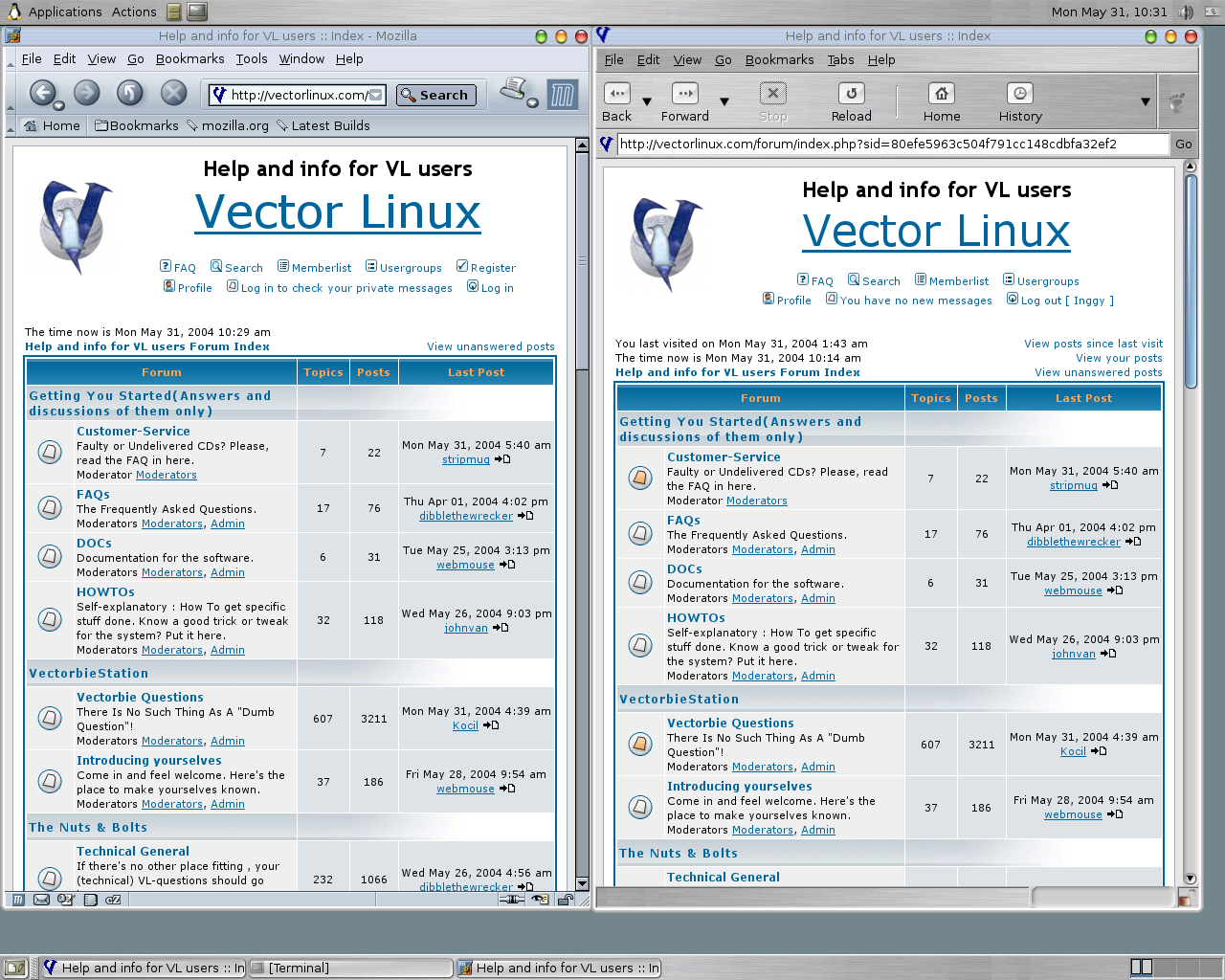Open the HOWTOs forum link in Epiphany

click(x=696, y=617)
